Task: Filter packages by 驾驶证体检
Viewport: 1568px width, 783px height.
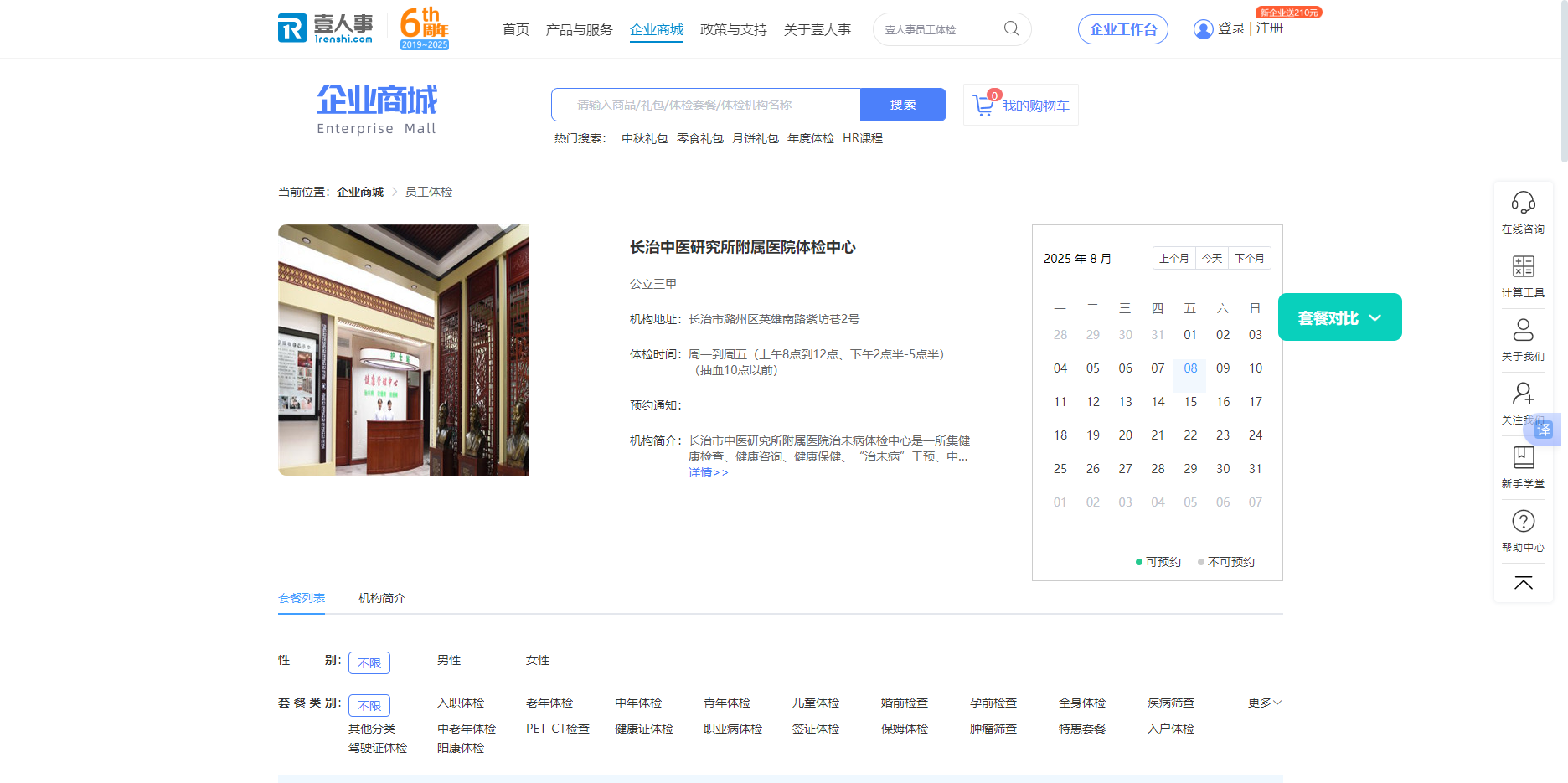Action: (x=378, y=749)
